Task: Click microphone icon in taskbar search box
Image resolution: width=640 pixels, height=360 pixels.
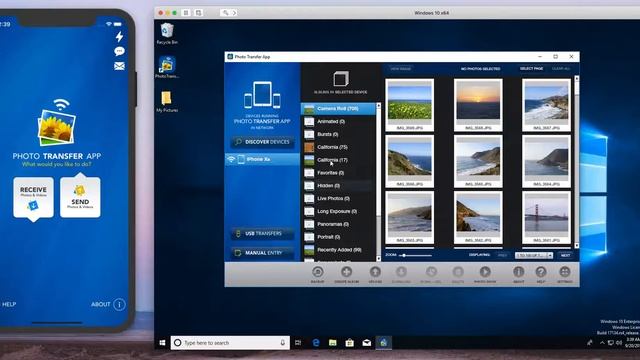Action: 282,343
